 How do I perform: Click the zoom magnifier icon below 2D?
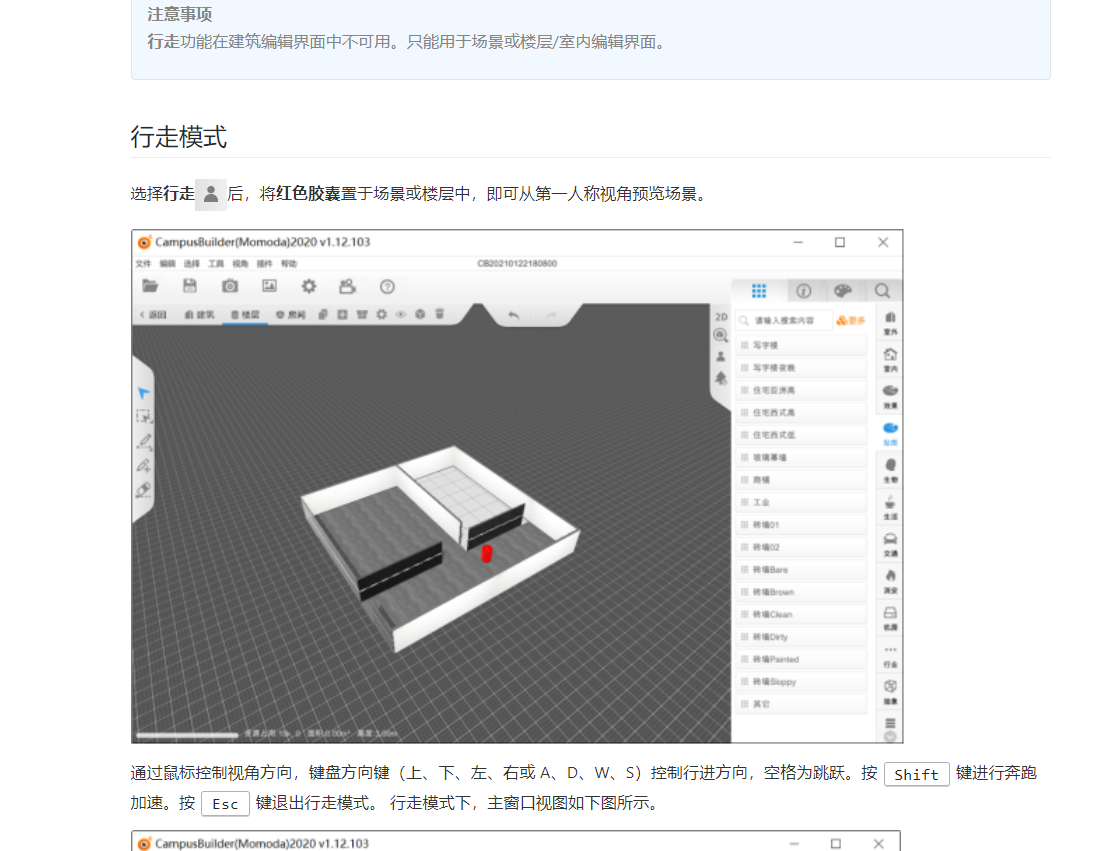point(721,335)
